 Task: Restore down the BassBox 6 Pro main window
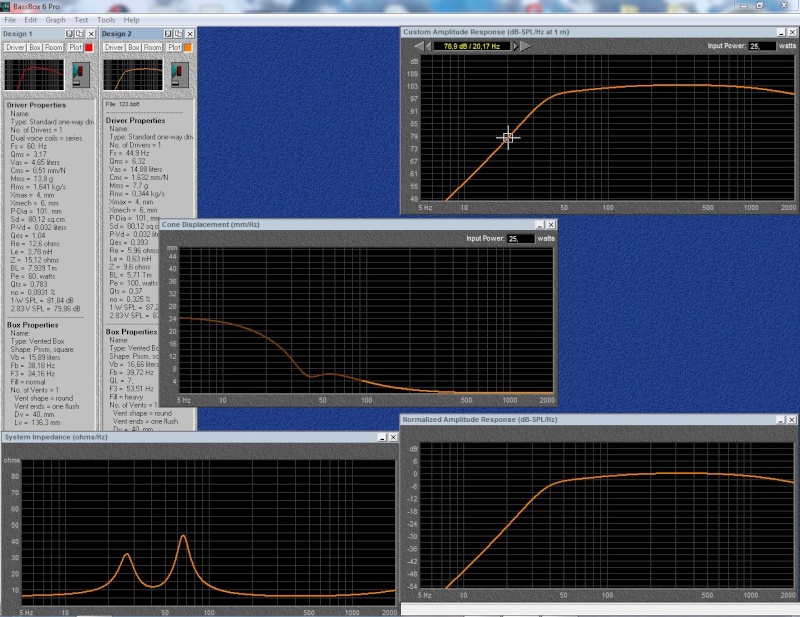tap(760, 6)
